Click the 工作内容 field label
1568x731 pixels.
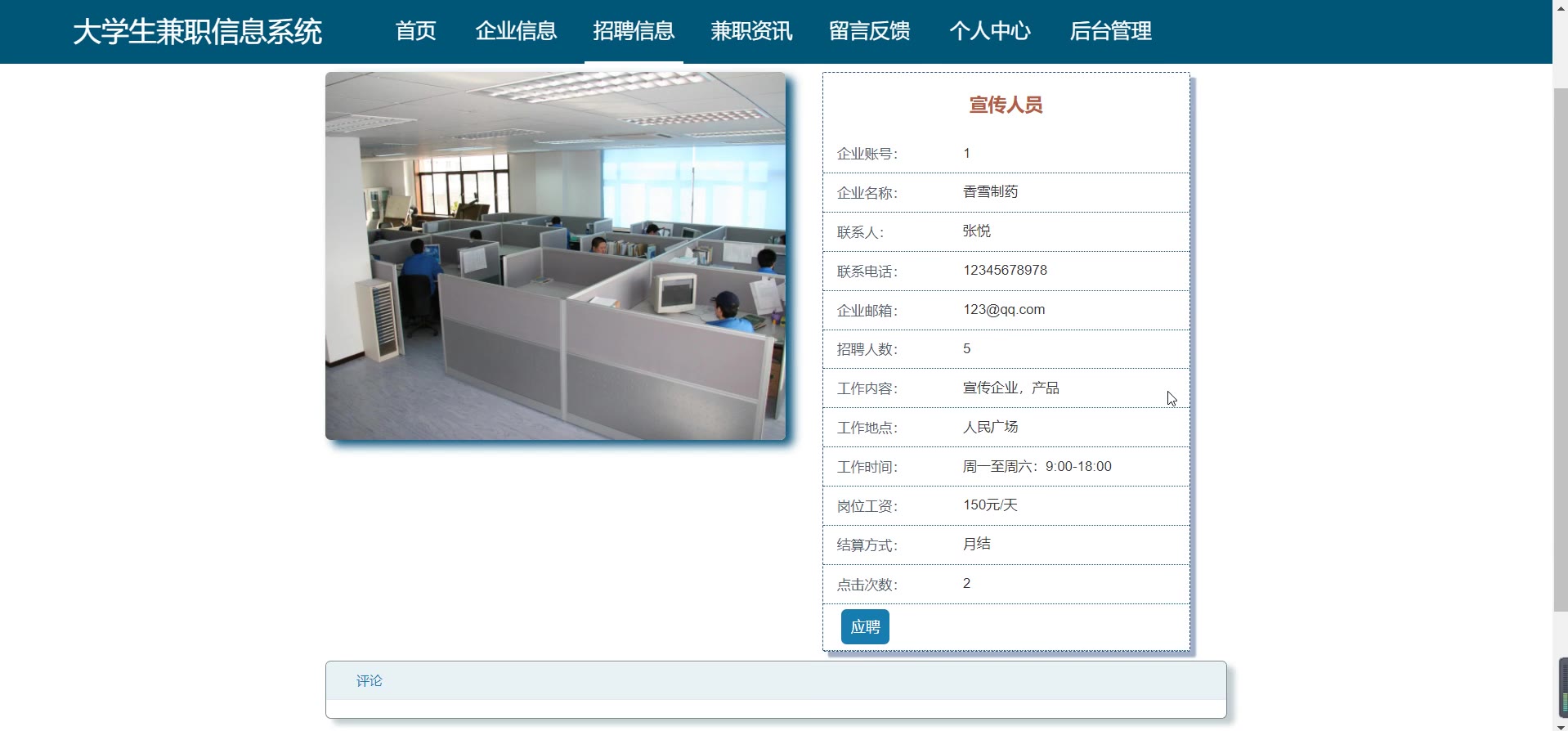[x=867, y=388]
